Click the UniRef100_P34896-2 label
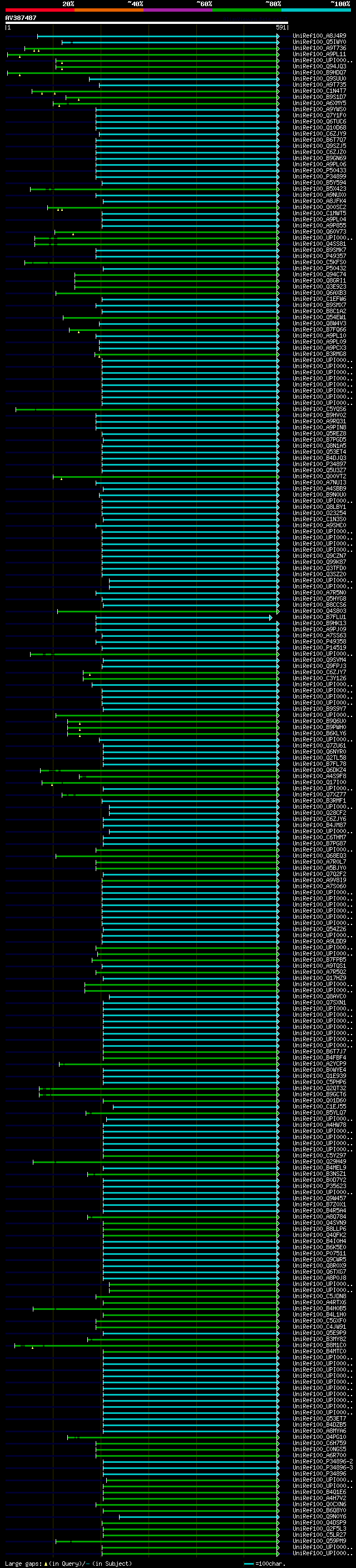 point(323,1461)
